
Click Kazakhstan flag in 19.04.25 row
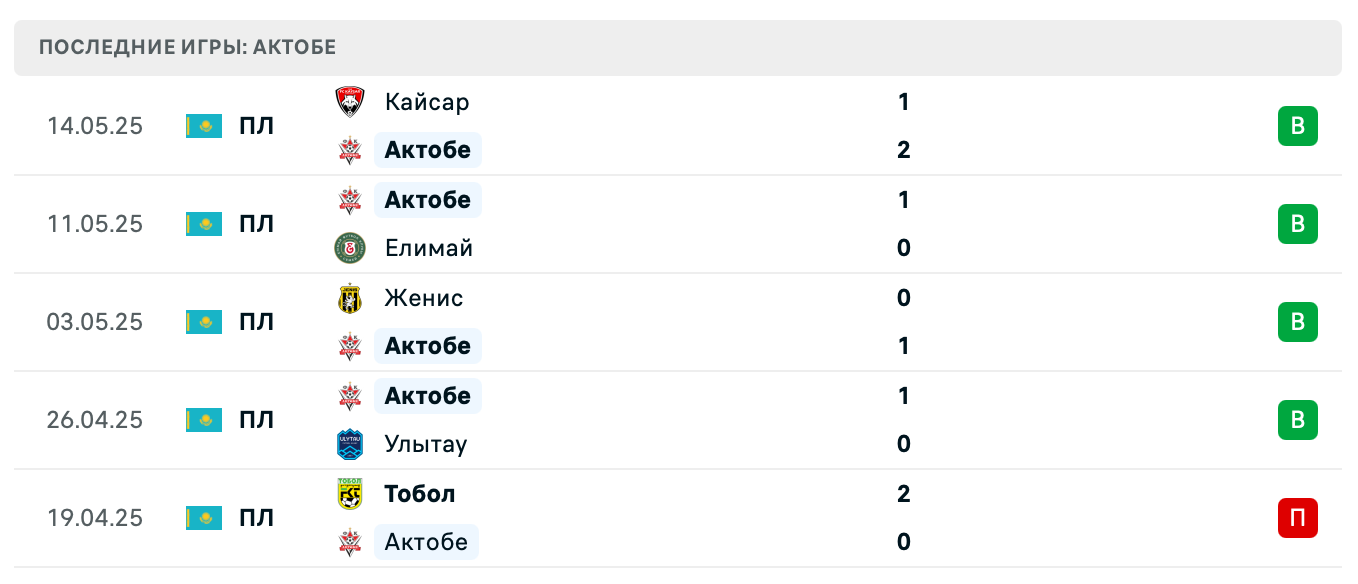pyautogui.click(x=204, y=518)
